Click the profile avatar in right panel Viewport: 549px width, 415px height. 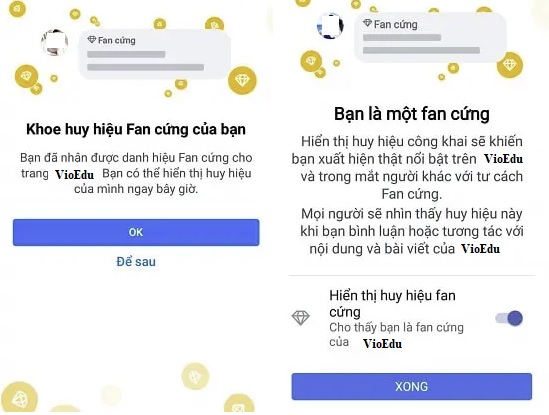click(330, 26)
